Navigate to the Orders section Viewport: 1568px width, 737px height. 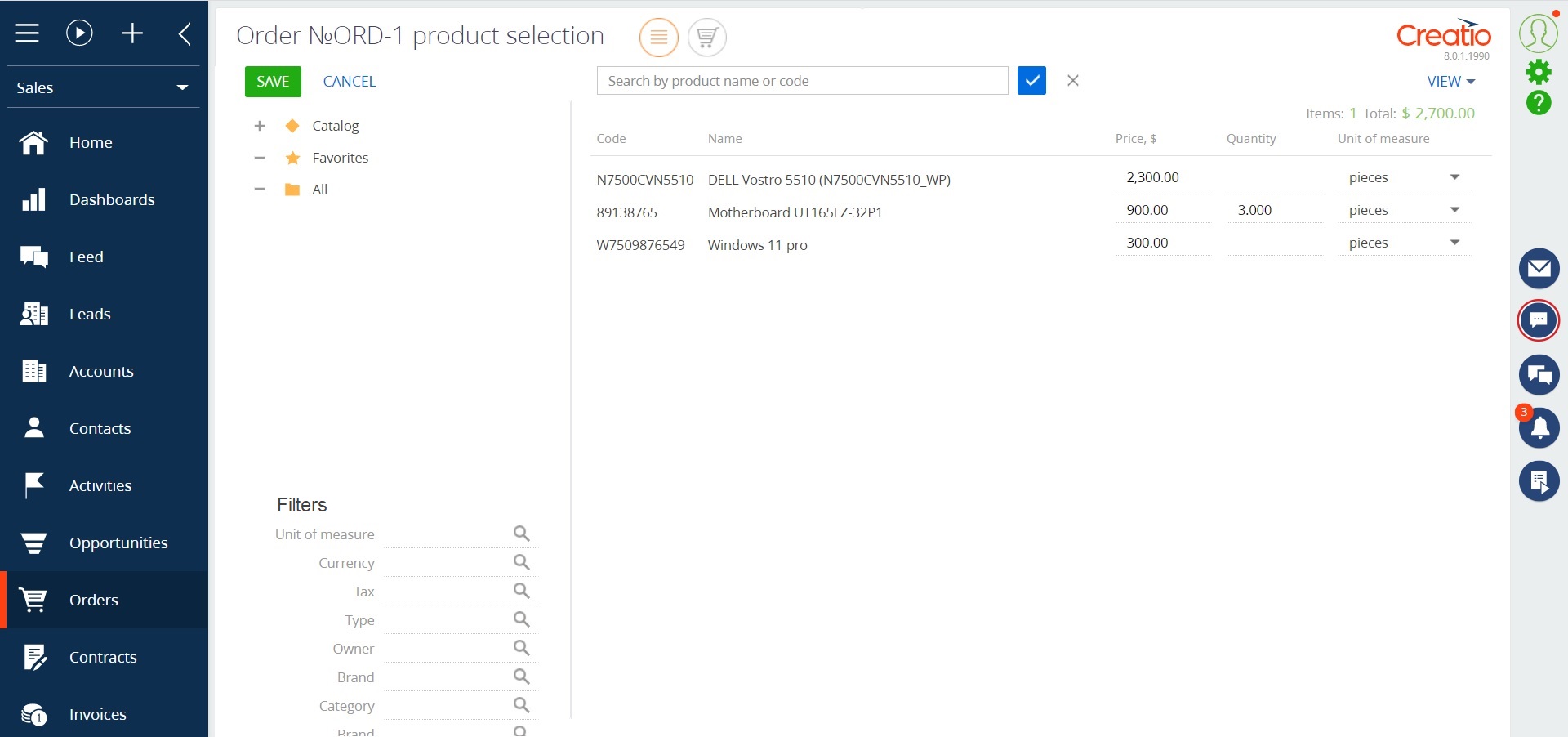[95, 600]
